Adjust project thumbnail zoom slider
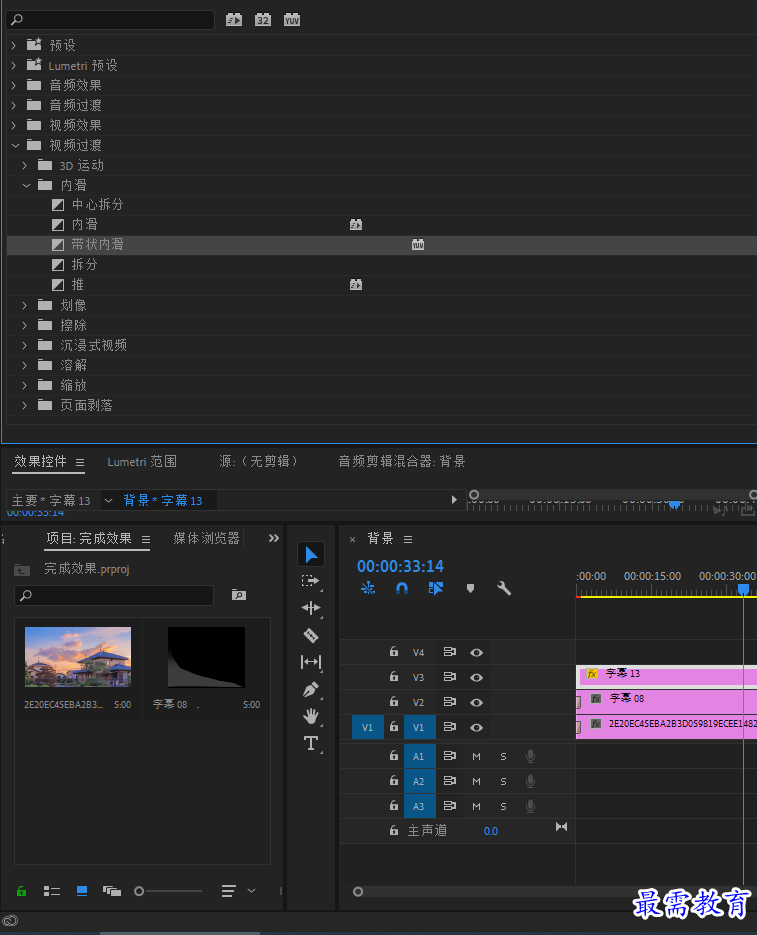 pos(139,891)
